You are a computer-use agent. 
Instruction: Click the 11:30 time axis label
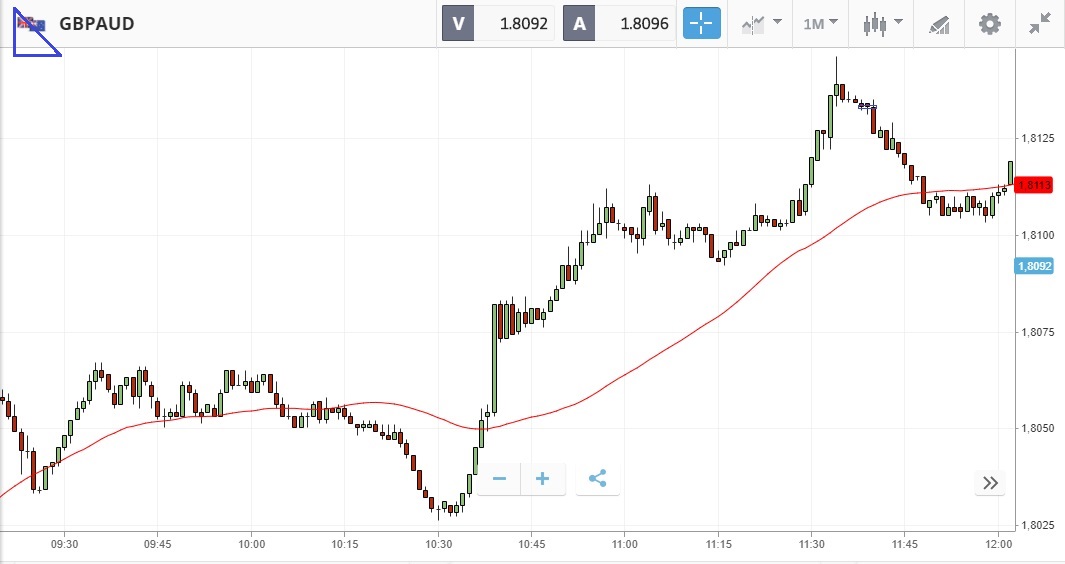tap(811, 544)
